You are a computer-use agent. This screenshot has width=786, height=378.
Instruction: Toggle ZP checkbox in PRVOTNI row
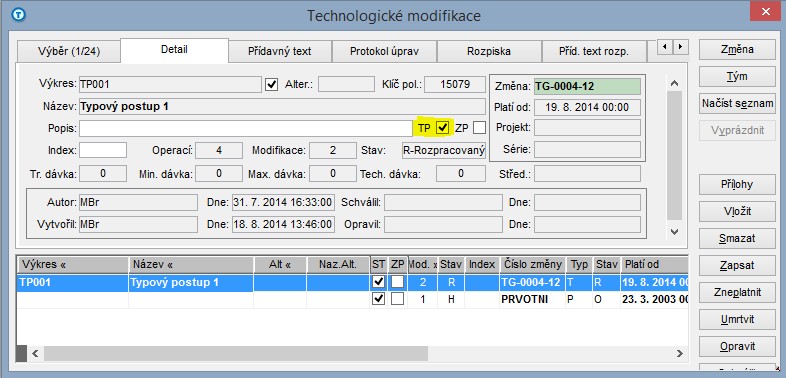(x=398, y=299)
